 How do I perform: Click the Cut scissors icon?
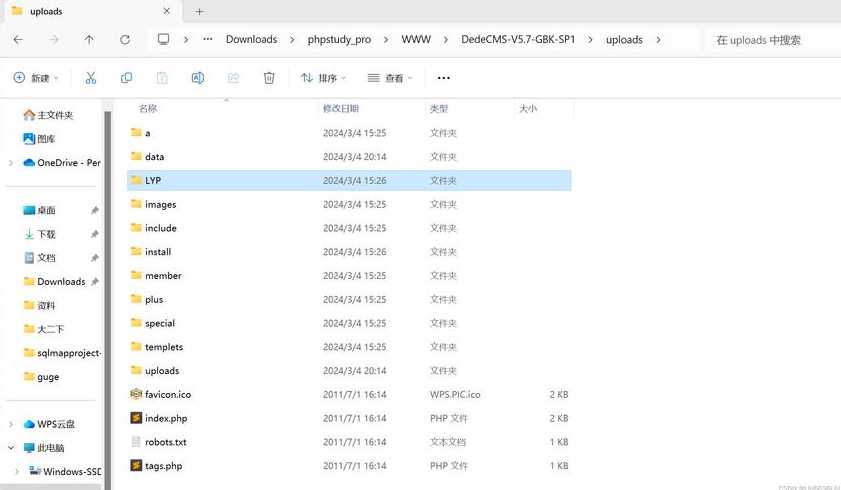tap(91, 78)
